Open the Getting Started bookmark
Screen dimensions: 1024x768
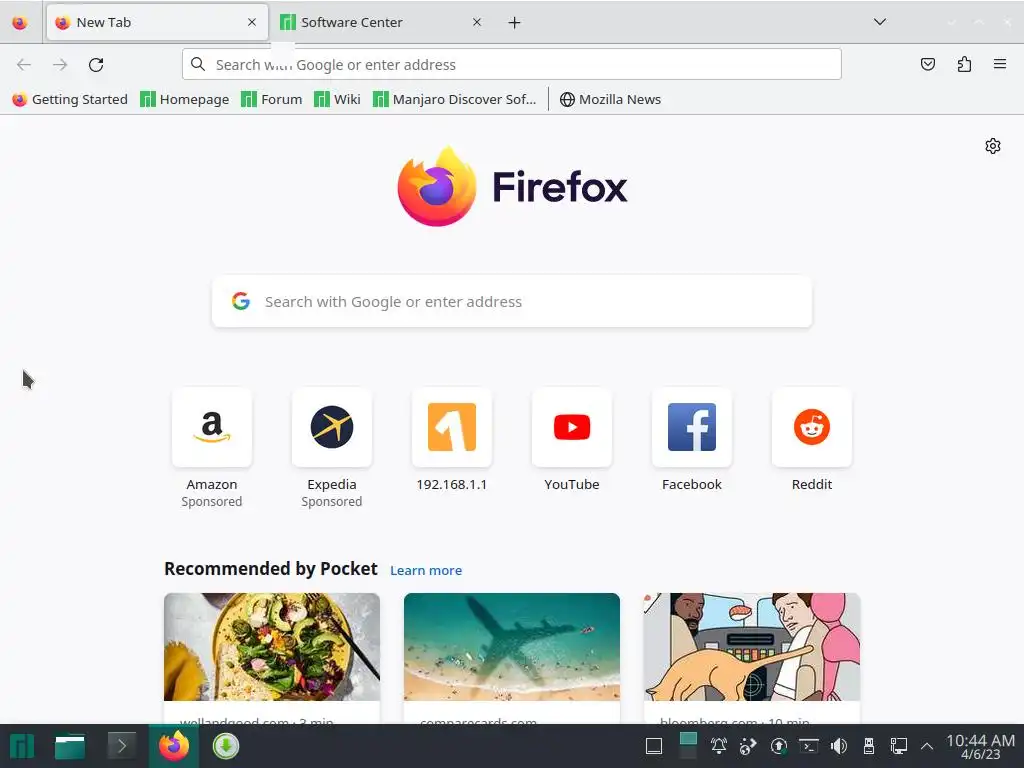(x=70, y=99)
